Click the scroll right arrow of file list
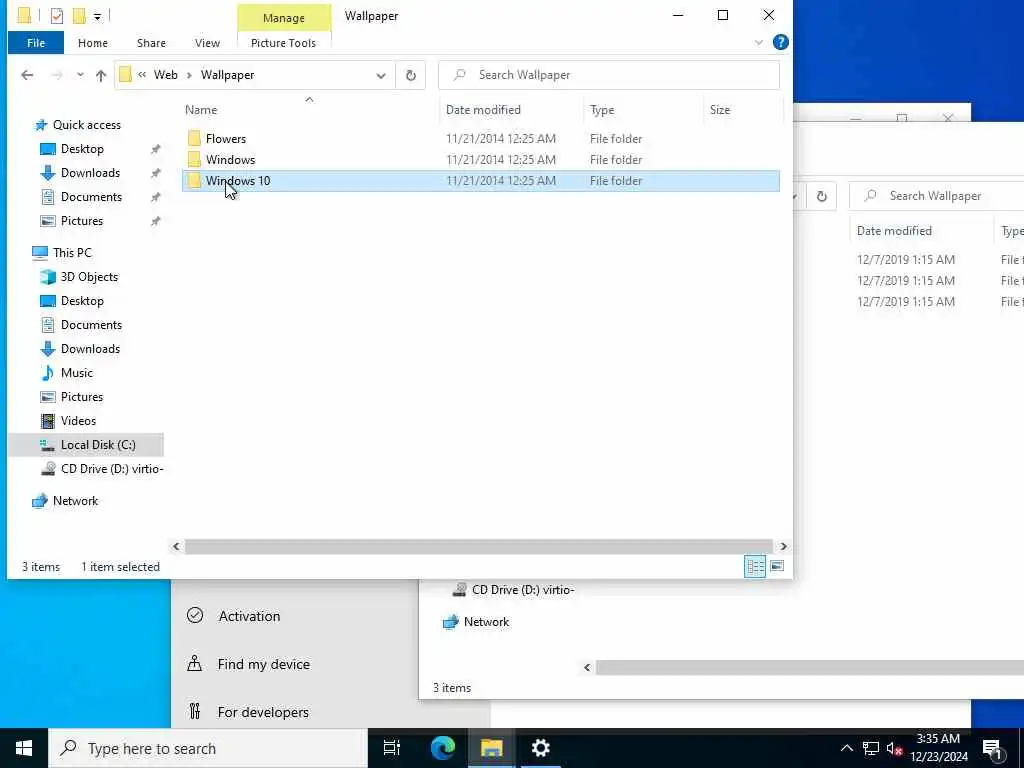1024x768 pixels. [783, 547]
